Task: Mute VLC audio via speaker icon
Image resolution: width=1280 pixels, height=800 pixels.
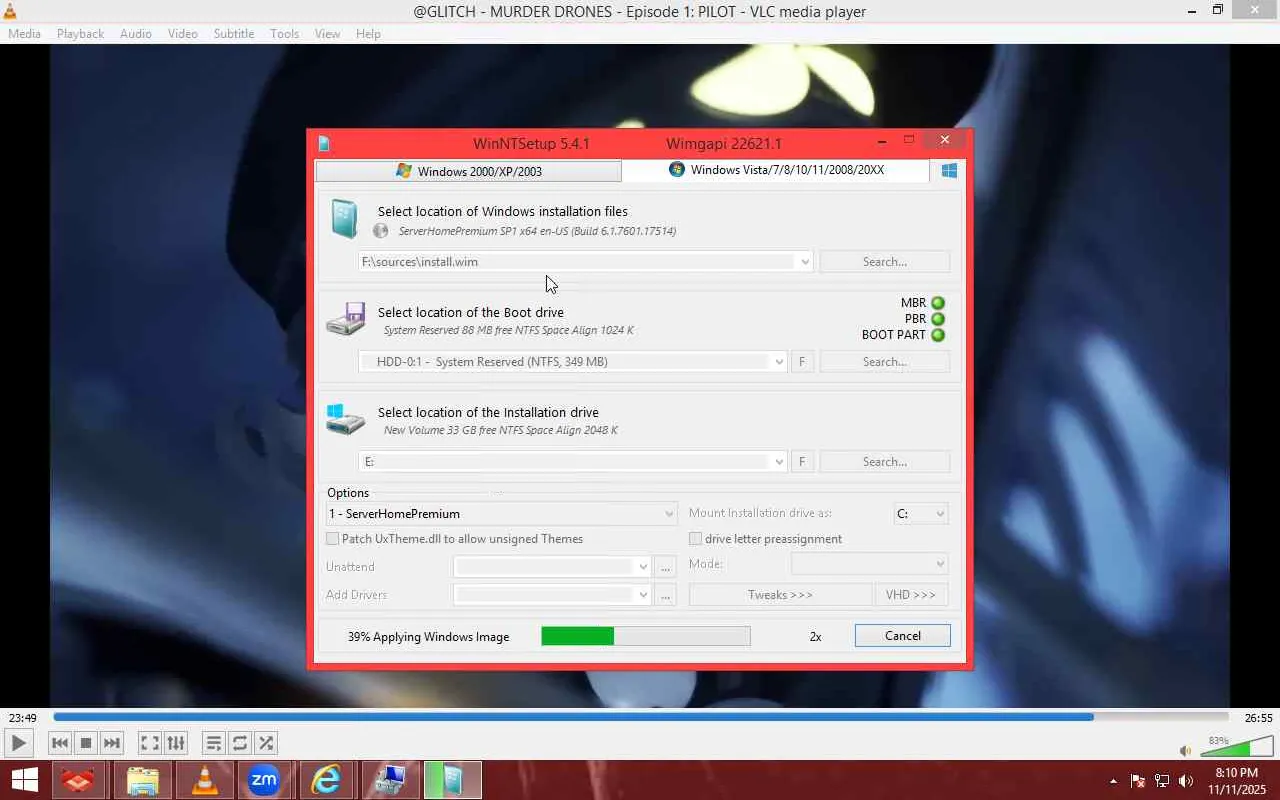Action: tap(1185, 750)
